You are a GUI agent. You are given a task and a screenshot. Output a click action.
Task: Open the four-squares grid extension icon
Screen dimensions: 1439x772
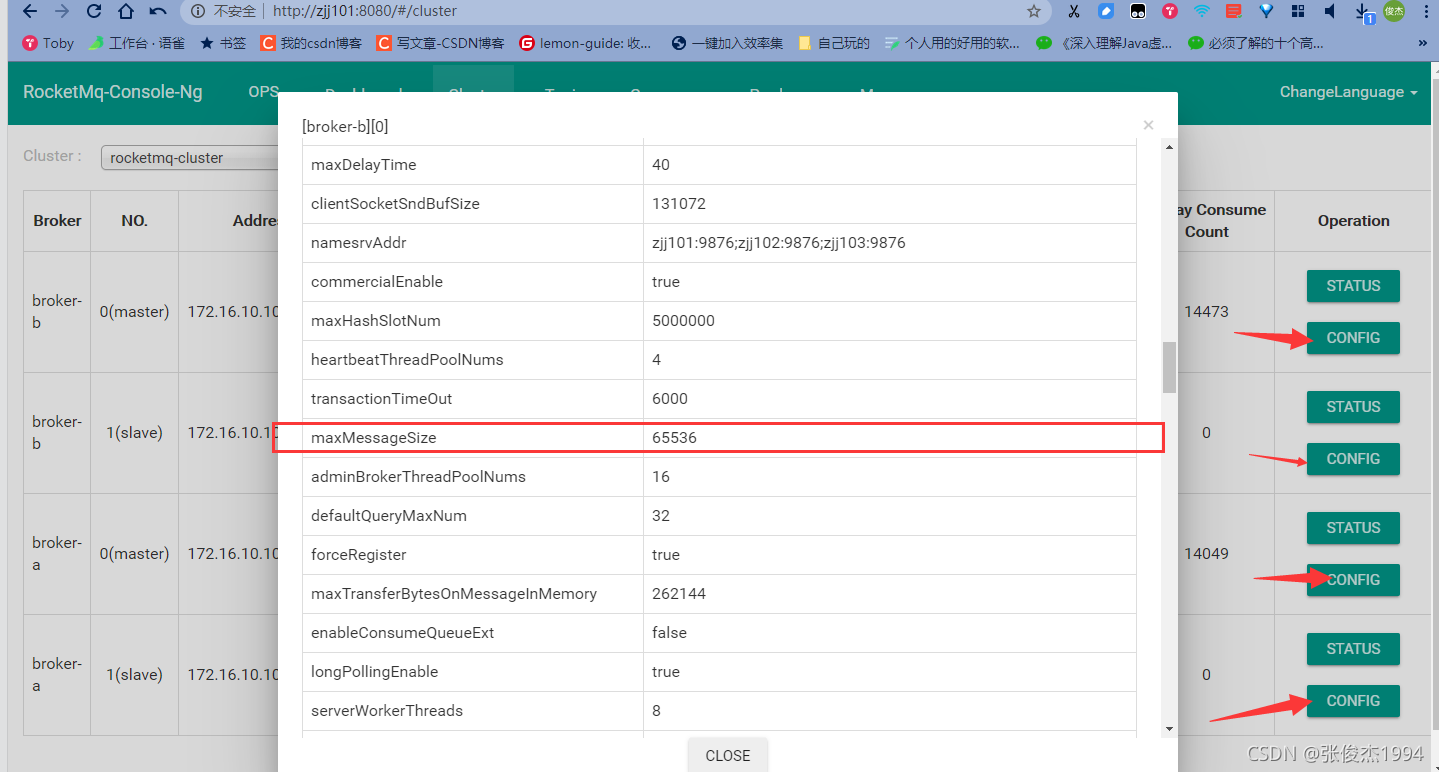tap(1298, 12)
